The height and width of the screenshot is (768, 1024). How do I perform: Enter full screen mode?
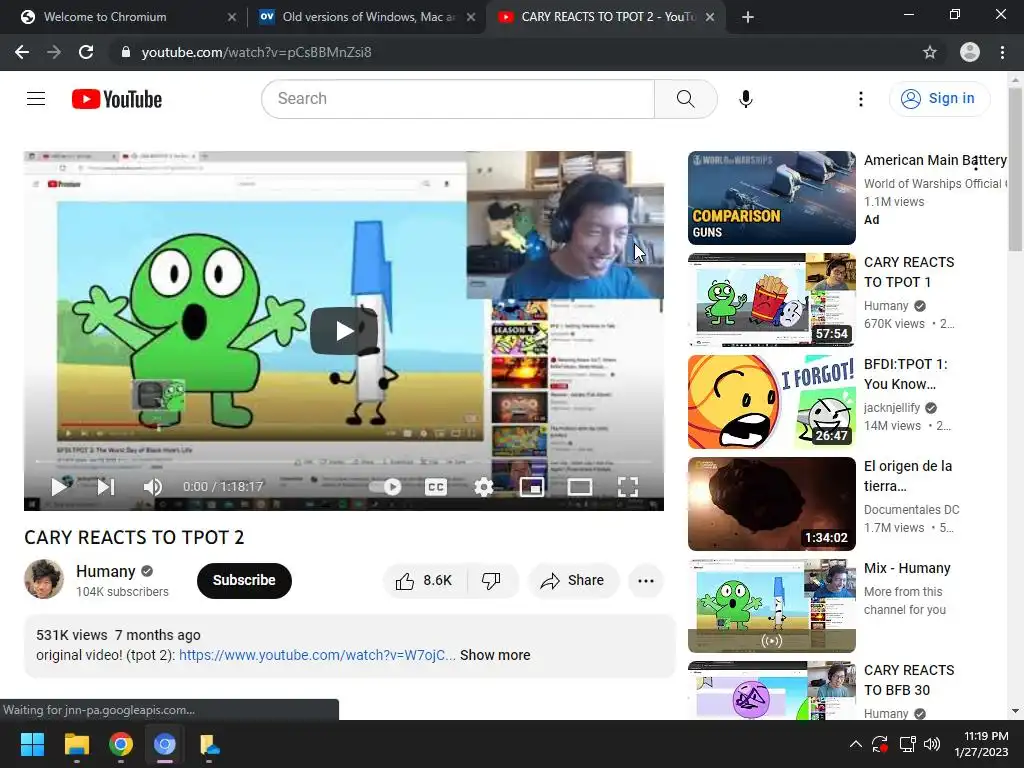[x=628, y=487]
